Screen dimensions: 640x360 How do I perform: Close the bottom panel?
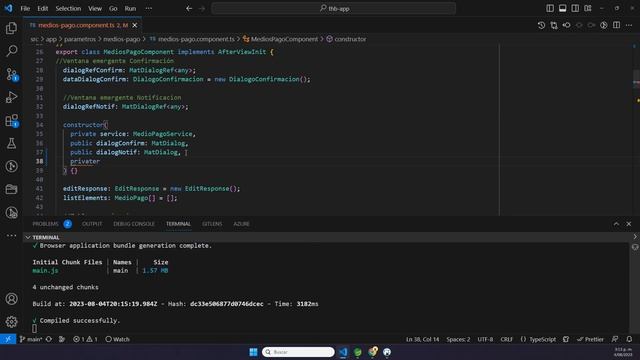pyautogui.click(x=629, y=224)
